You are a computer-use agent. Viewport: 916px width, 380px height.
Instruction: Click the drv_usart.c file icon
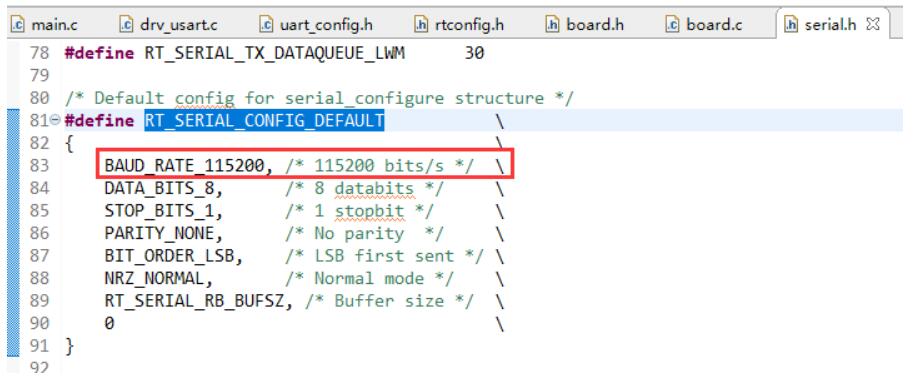click(x=126, y=25)
